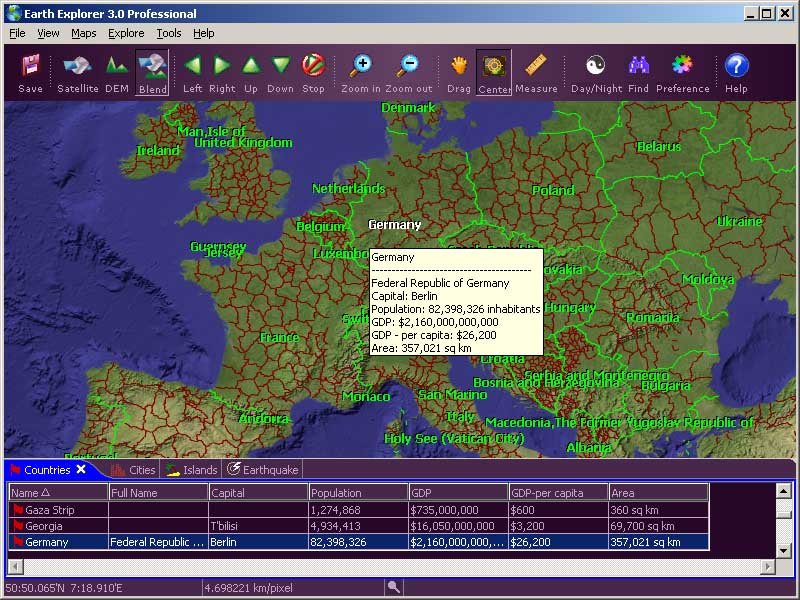Select the Gaza Strip row
The image size is (800, 600).
(359, 510)
